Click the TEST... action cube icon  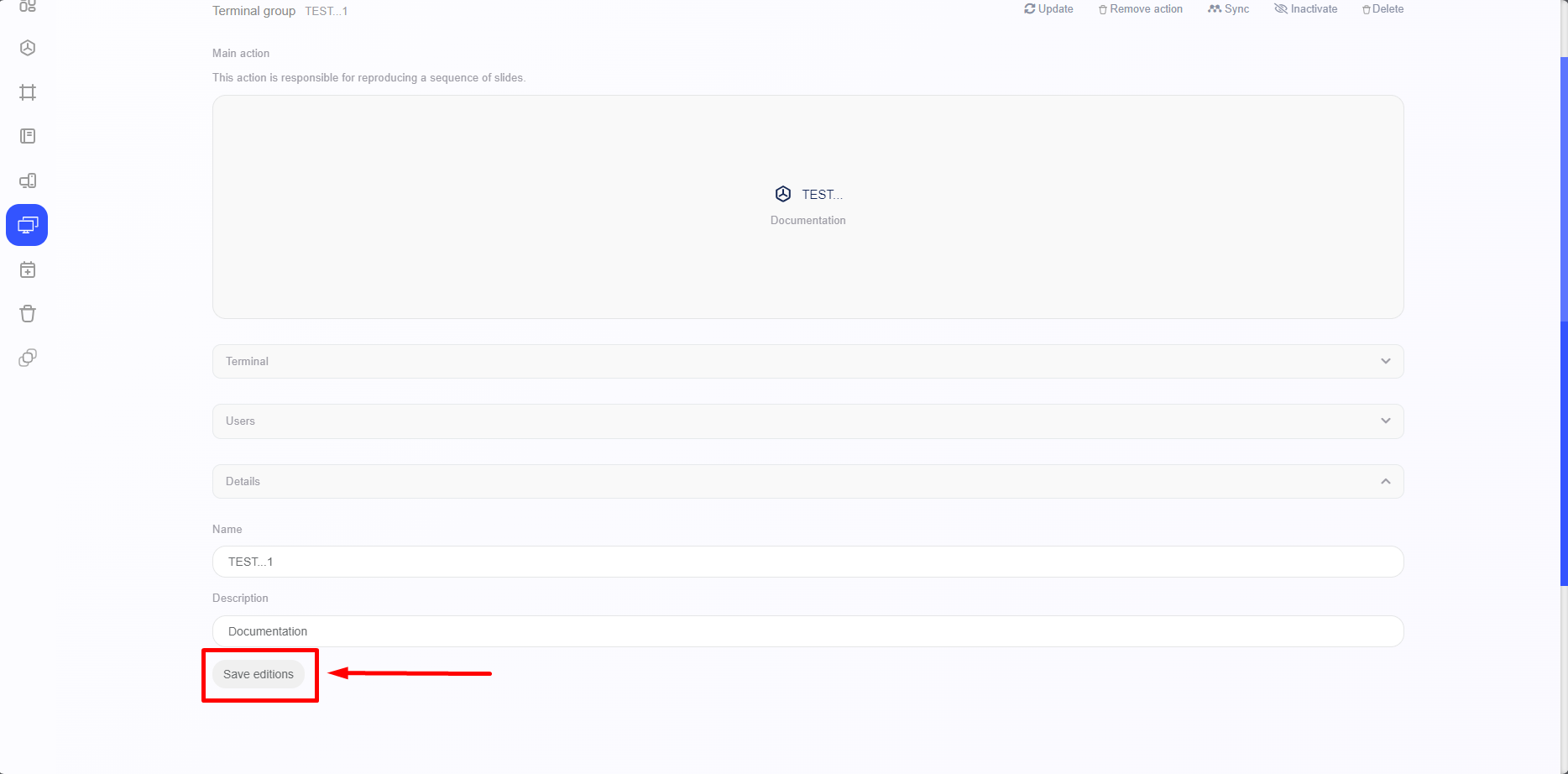[782, 194]
